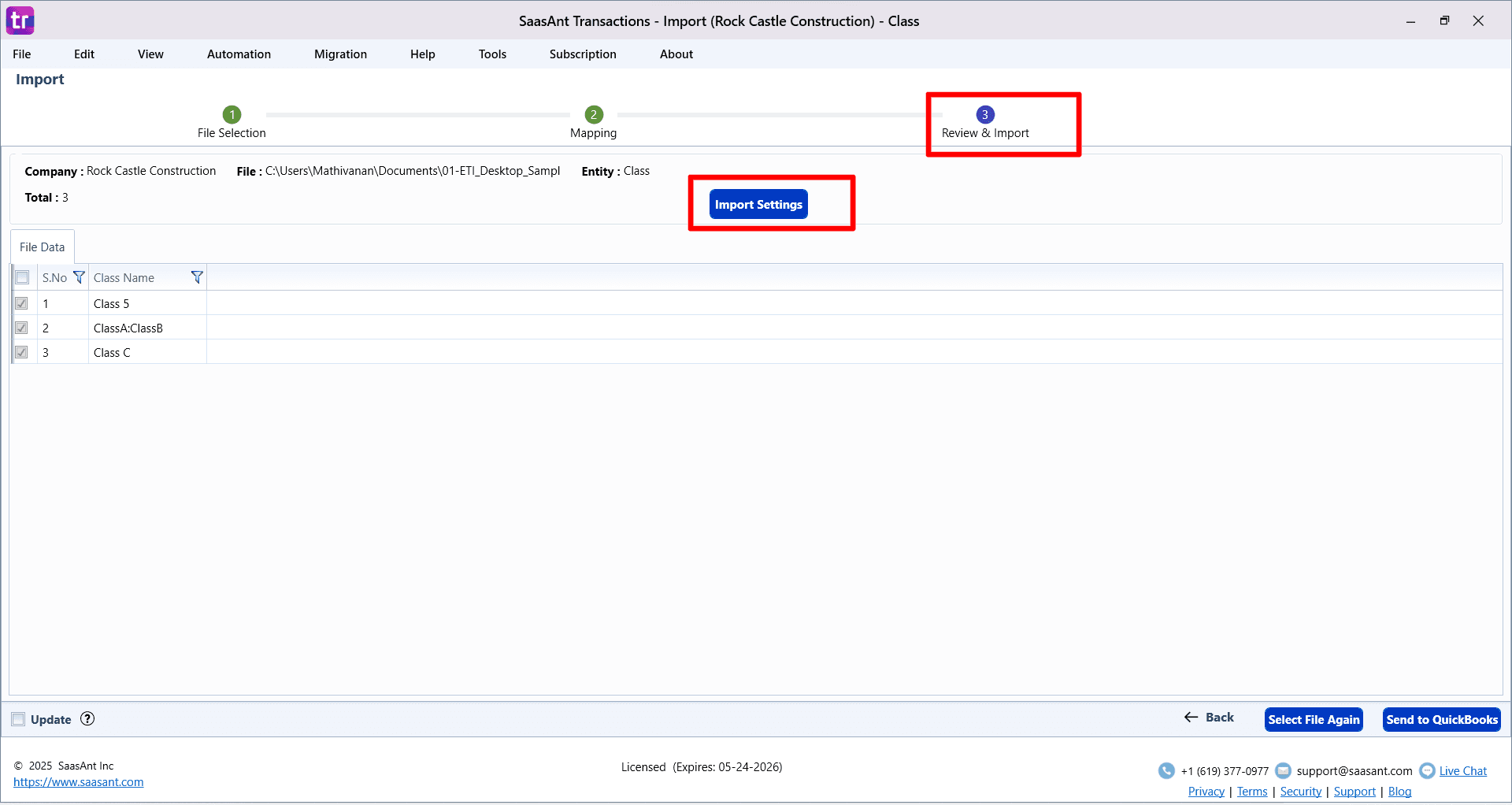Open the Class Name column filter

[x=197, y=277]
